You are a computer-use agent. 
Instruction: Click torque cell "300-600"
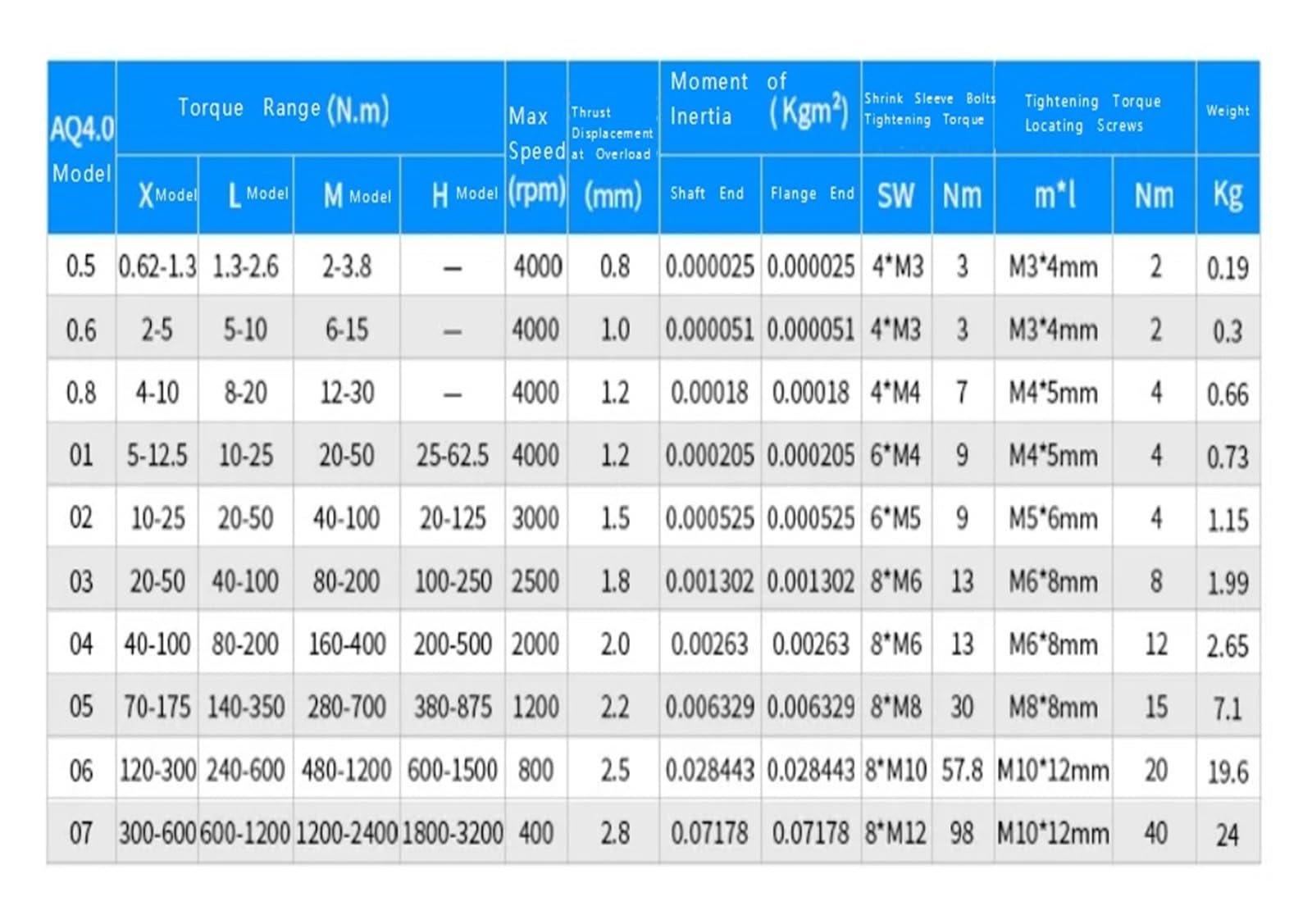point(157,834)
